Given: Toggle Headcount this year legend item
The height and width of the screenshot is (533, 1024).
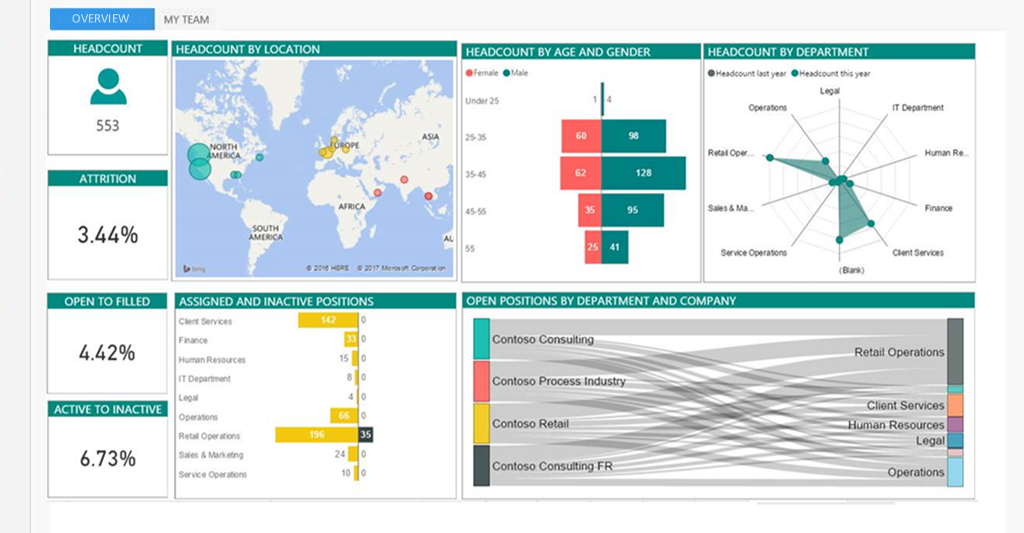Looking at the screenshot, I should click(831, 74).
